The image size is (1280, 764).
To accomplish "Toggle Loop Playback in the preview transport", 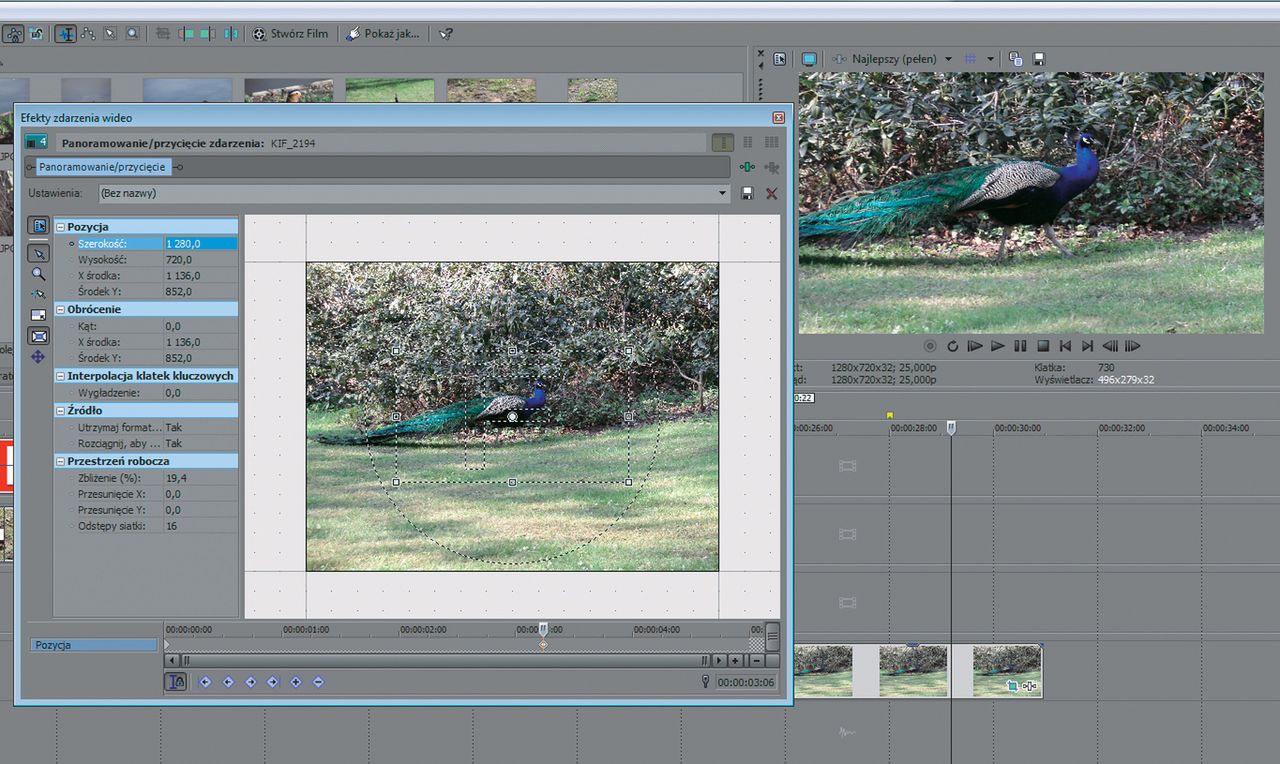I will pos(952,346).
